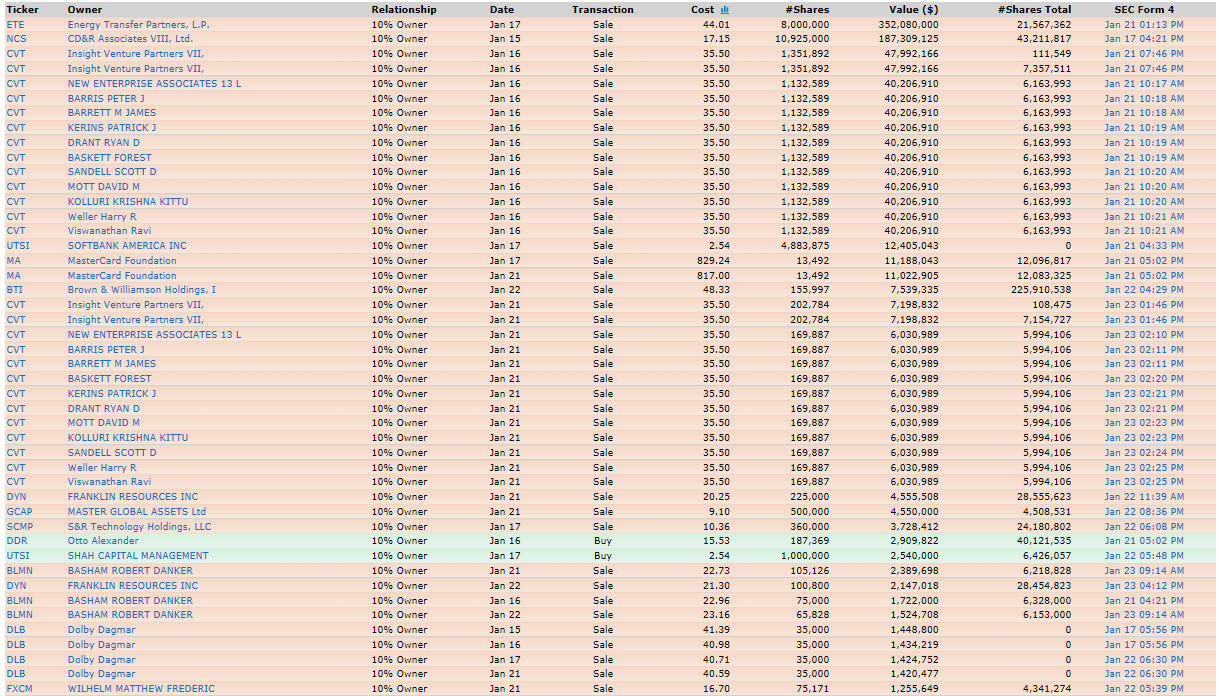
Task: Open SOFTBANK AMERICA INC owner page
Action: click(x=127, y=246)
